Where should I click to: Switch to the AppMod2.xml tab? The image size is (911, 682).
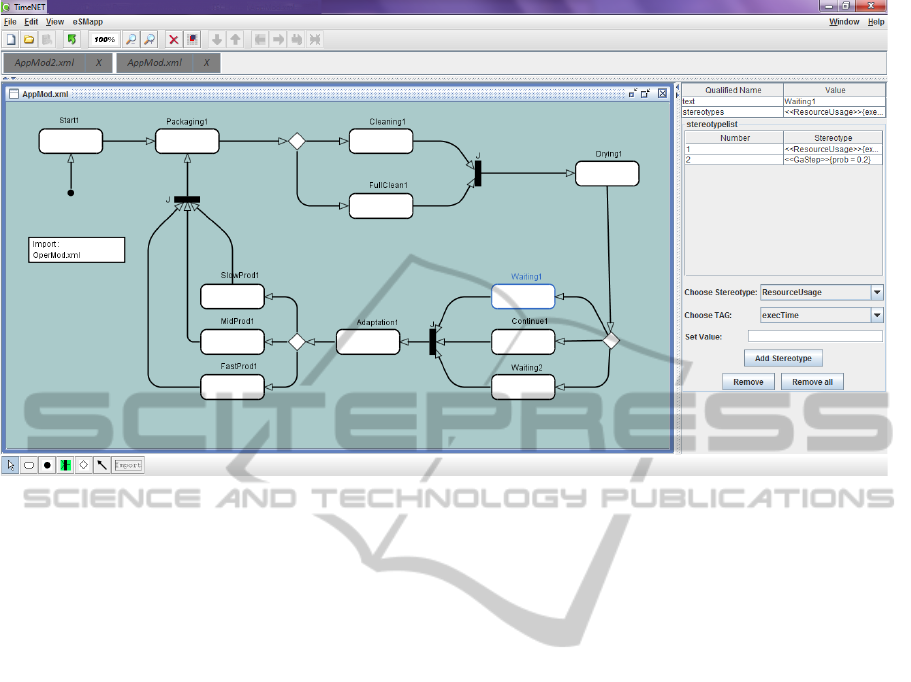pyautogui.click(x=46, y=62)
